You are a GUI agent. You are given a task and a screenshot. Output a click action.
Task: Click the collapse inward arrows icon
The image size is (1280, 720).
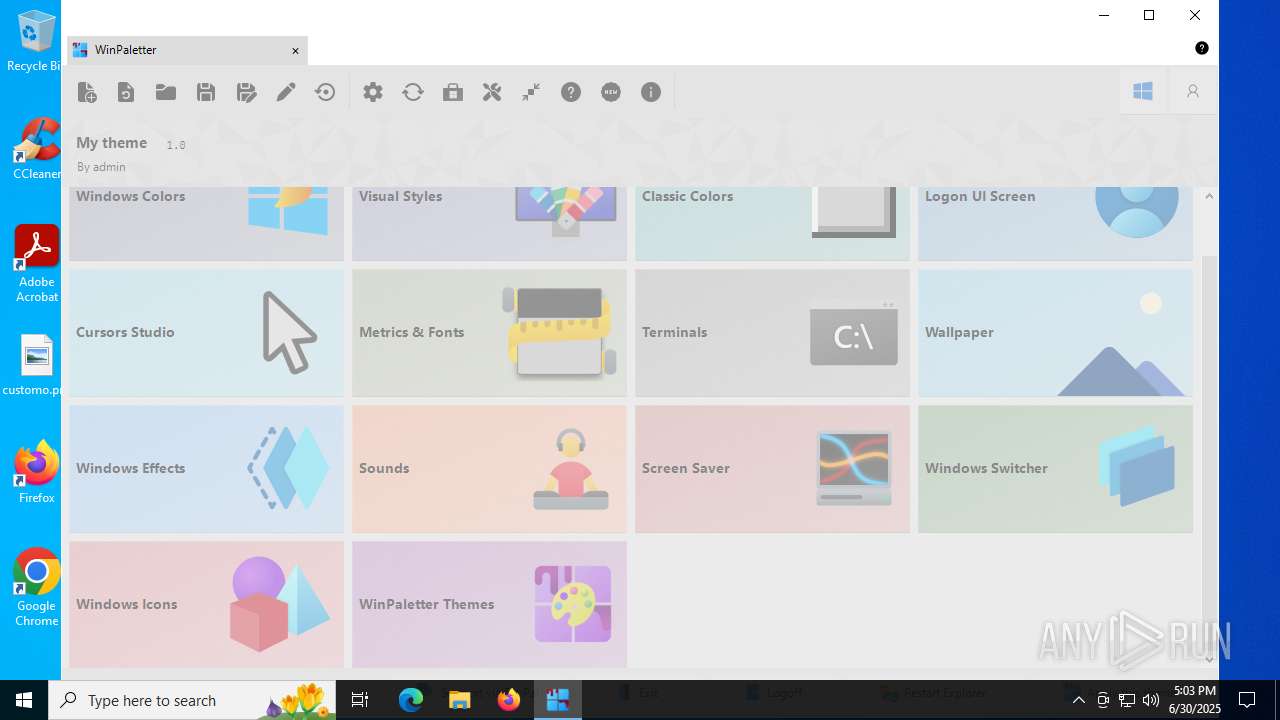click(x=531, y=92)
